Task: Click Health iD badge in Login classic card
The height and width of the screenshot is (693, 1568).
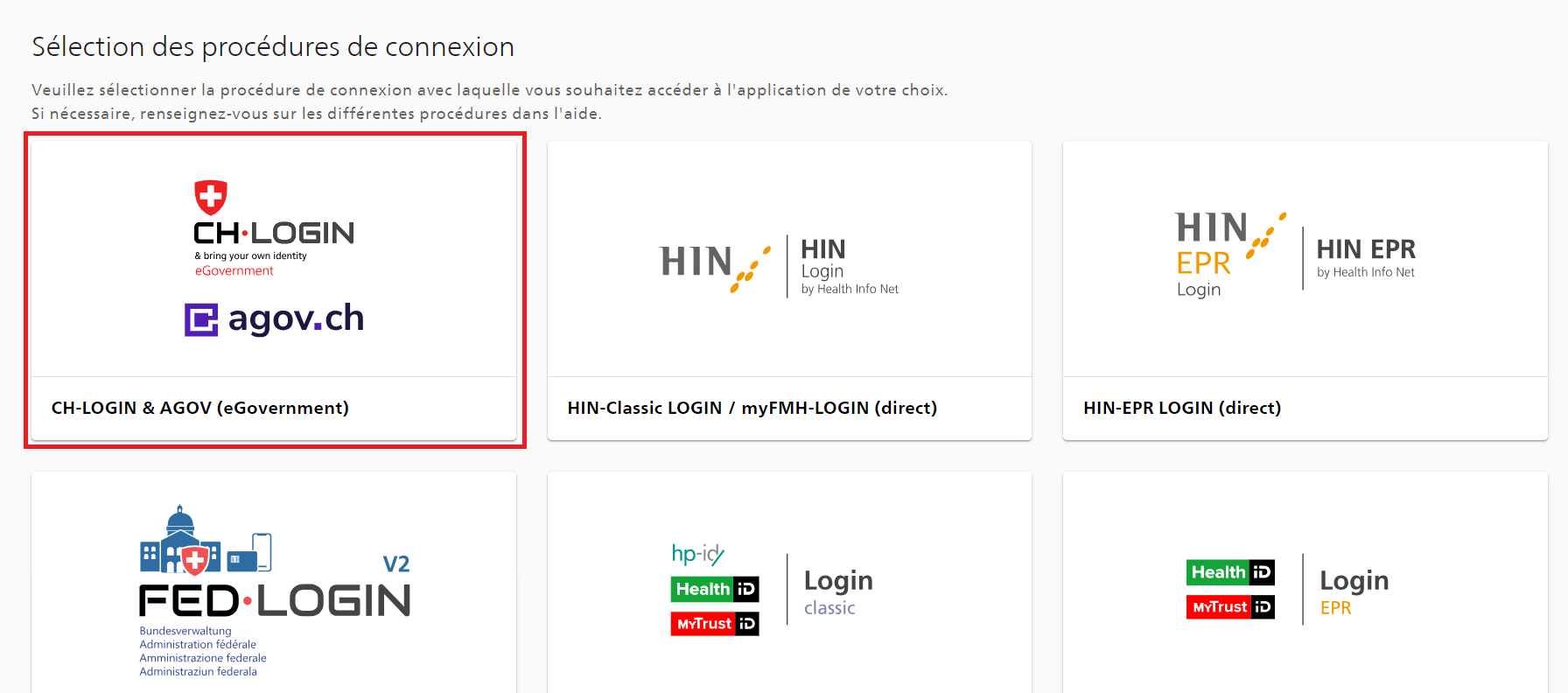Action: coord(715,589)
